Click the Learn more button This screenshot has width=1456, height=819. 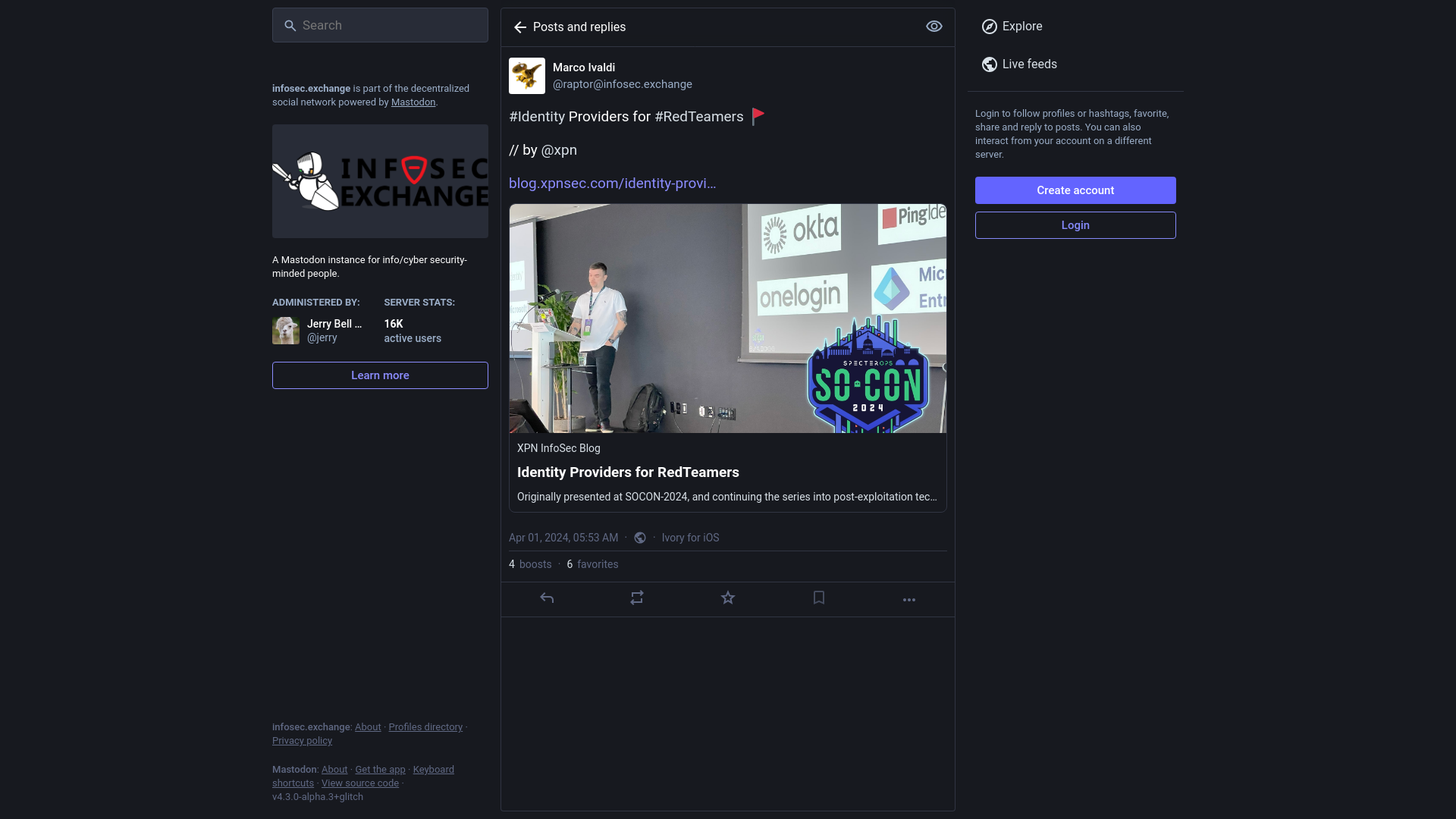click(380, 375)
